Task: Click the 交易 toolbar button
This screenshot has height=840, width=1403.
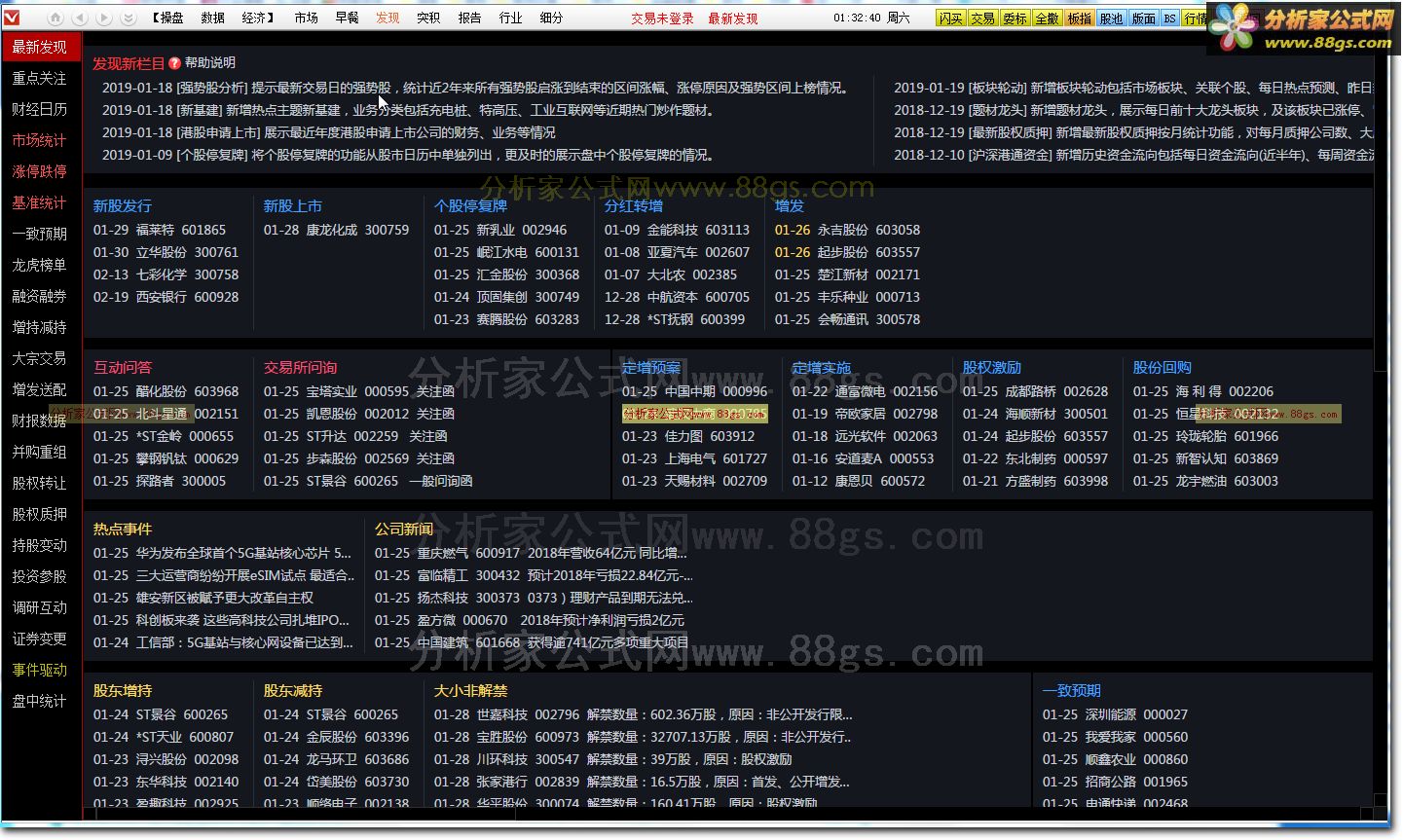Action: 982,18
